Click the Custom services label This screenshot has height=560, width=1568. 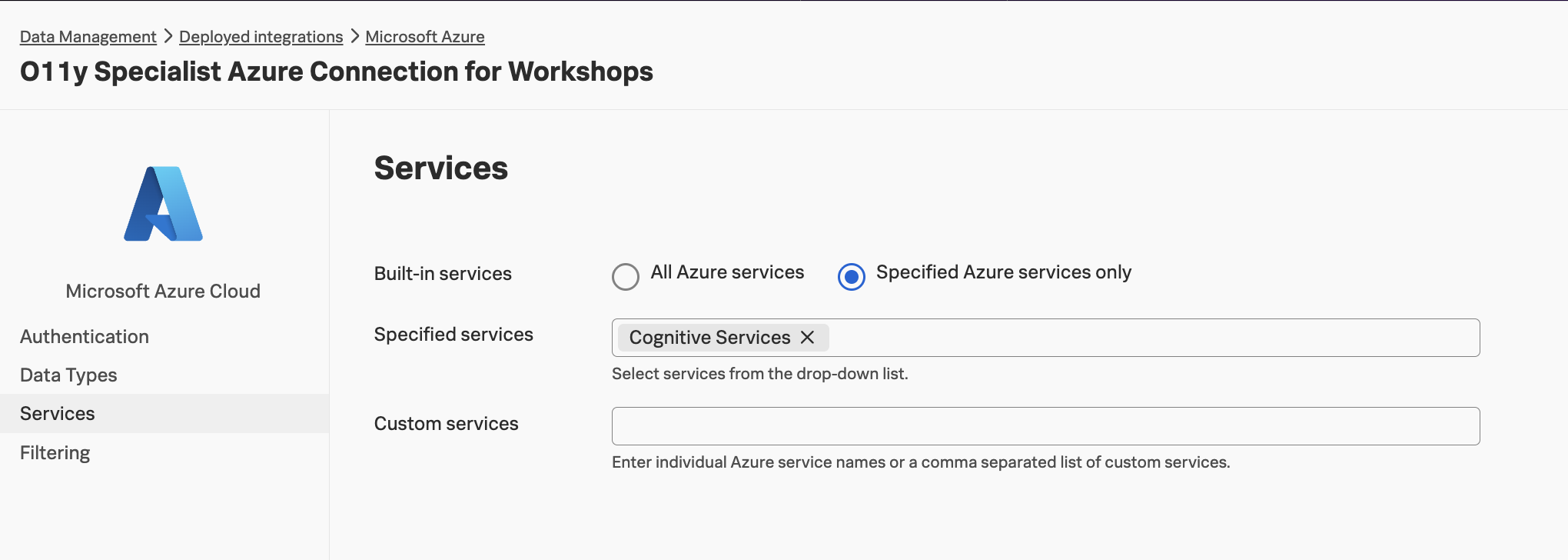click(447, 423)
